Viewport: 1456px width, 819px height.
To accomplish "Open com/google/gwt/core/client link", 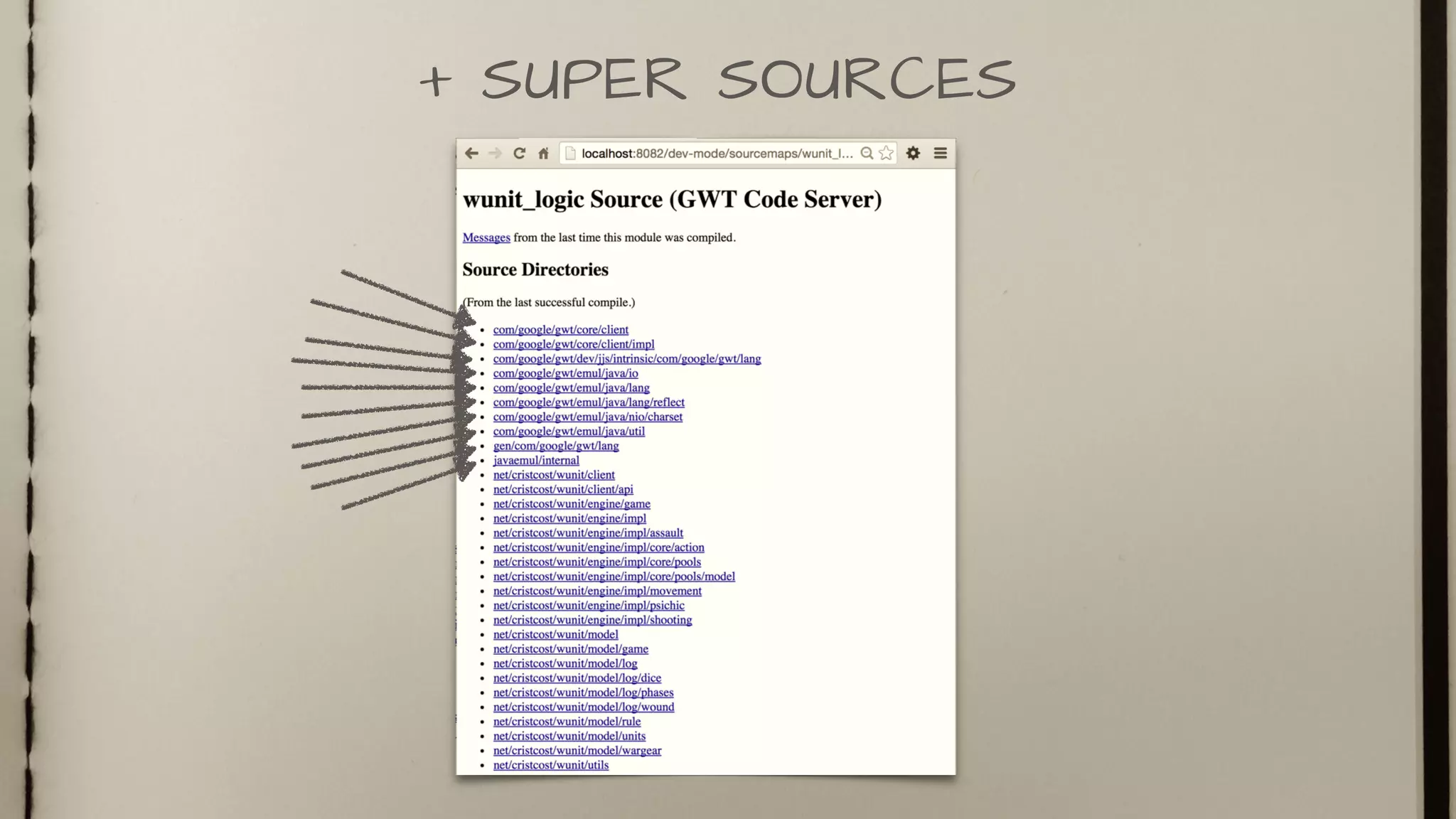I will click(561, 330).
